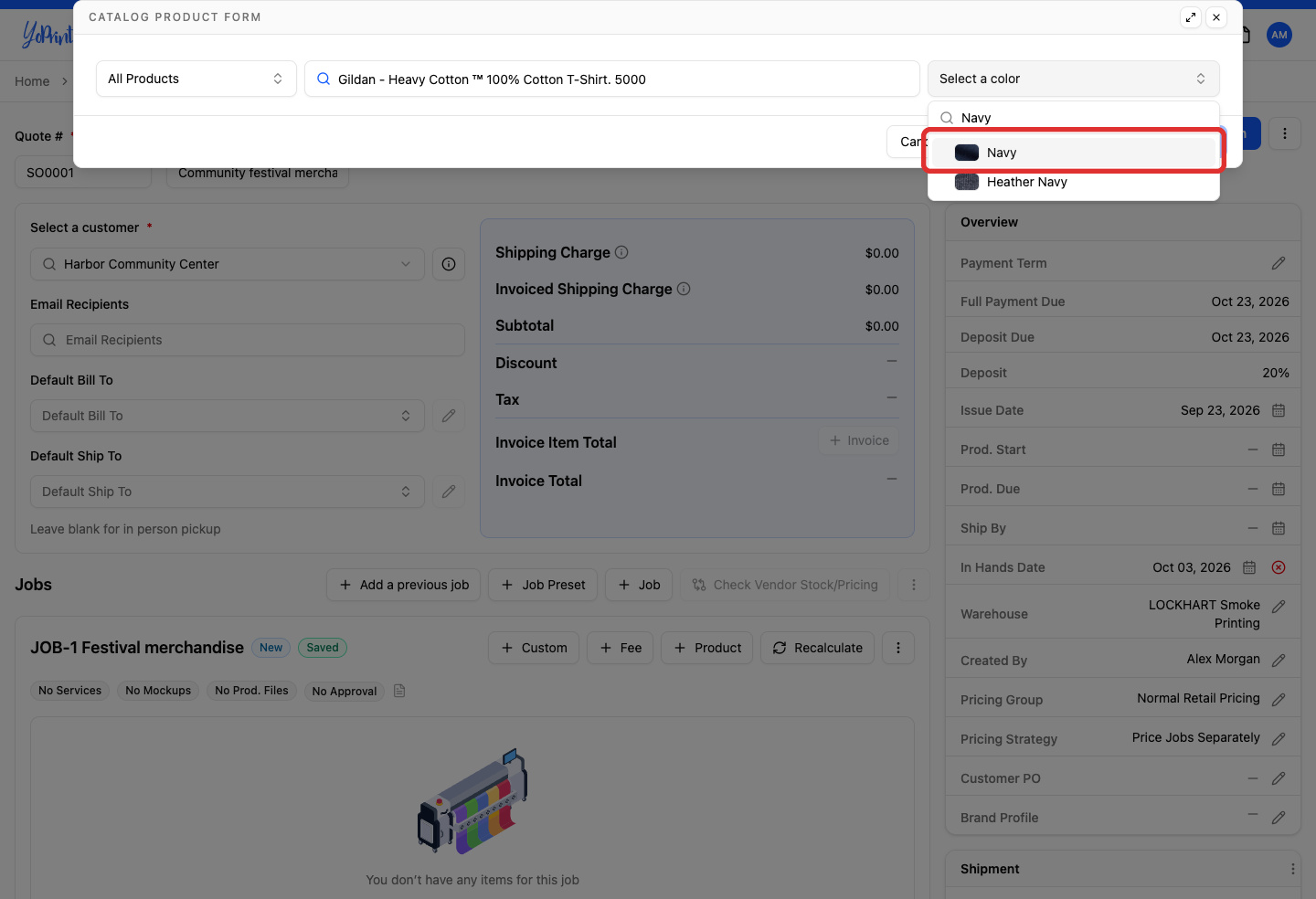Click the color search field containing Navy
The width and height of the screenshot is (1316, 899).
pyautogui.click(x=1074, y=118)
